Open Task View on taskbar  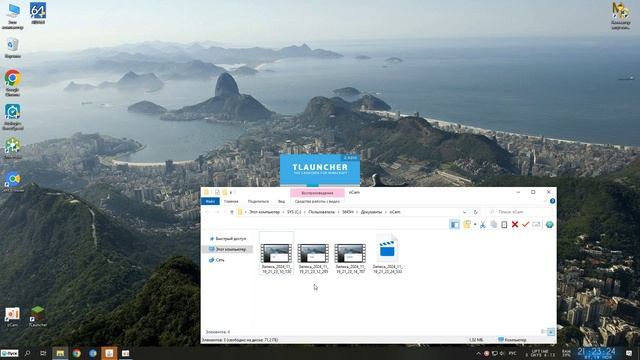pos(43,353)
